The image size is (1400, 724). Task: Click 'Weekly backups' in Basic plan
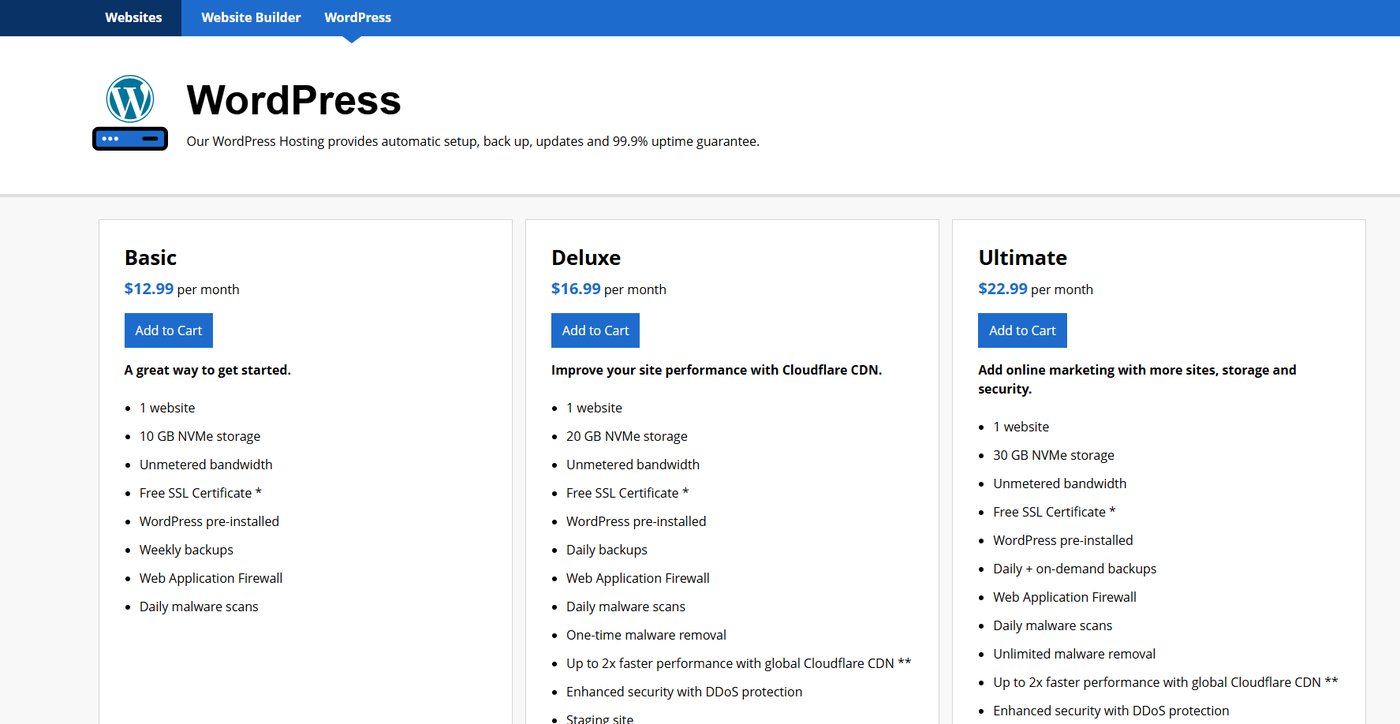pos(186,550)
